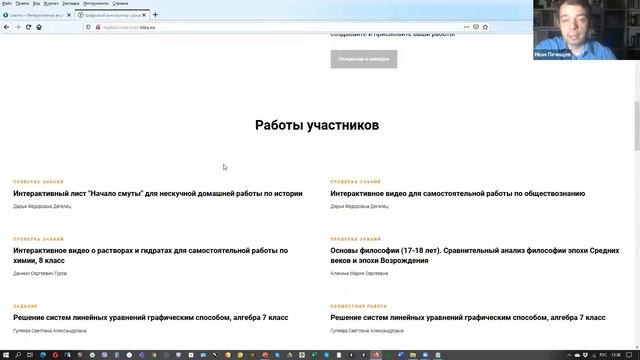Viewport: 640px width, 360px height.
Task: Open a new browser tab
Action: [x=155, y=15]
